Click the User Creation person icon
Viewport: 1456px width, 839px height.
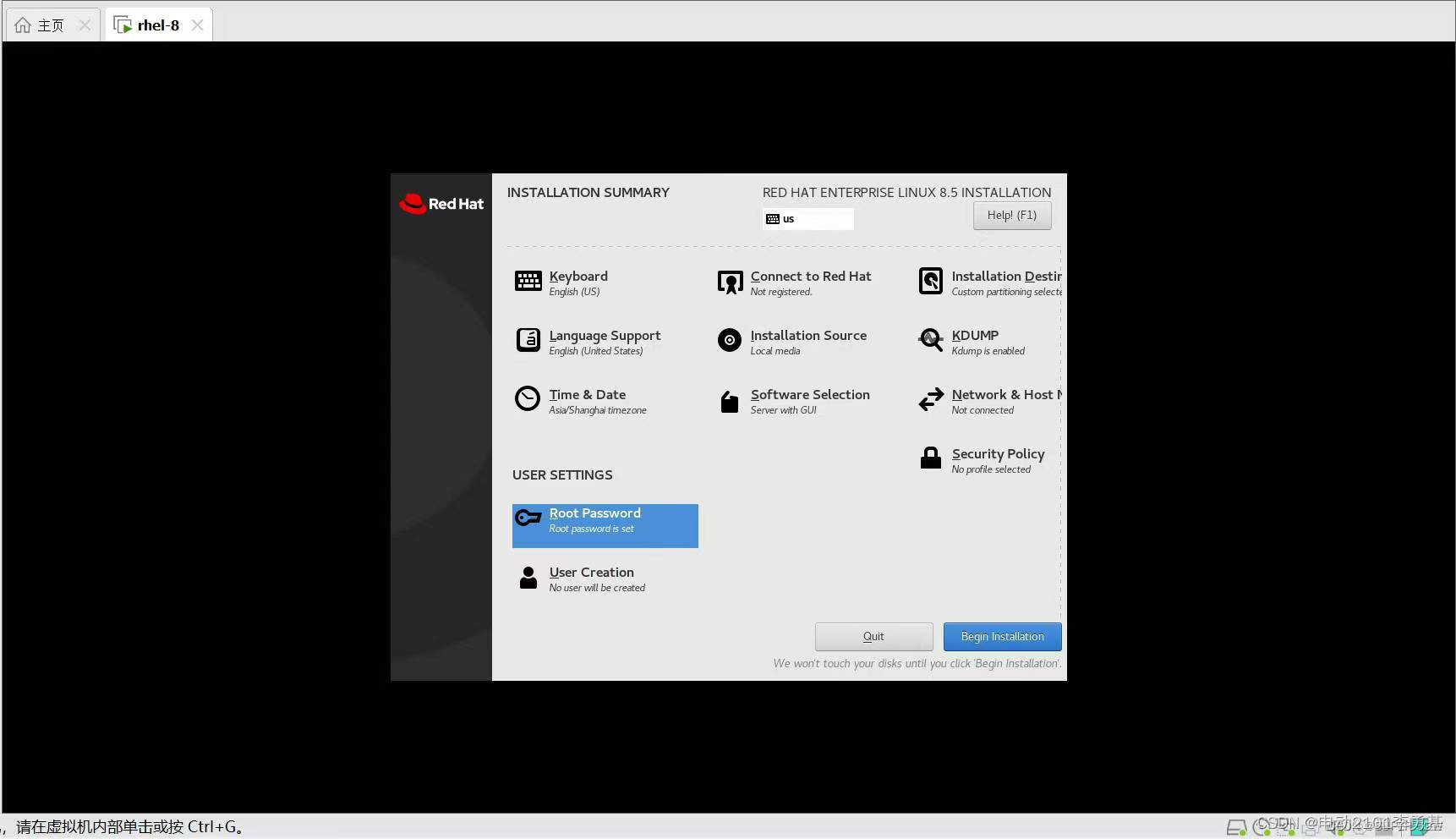click(528, 578)
